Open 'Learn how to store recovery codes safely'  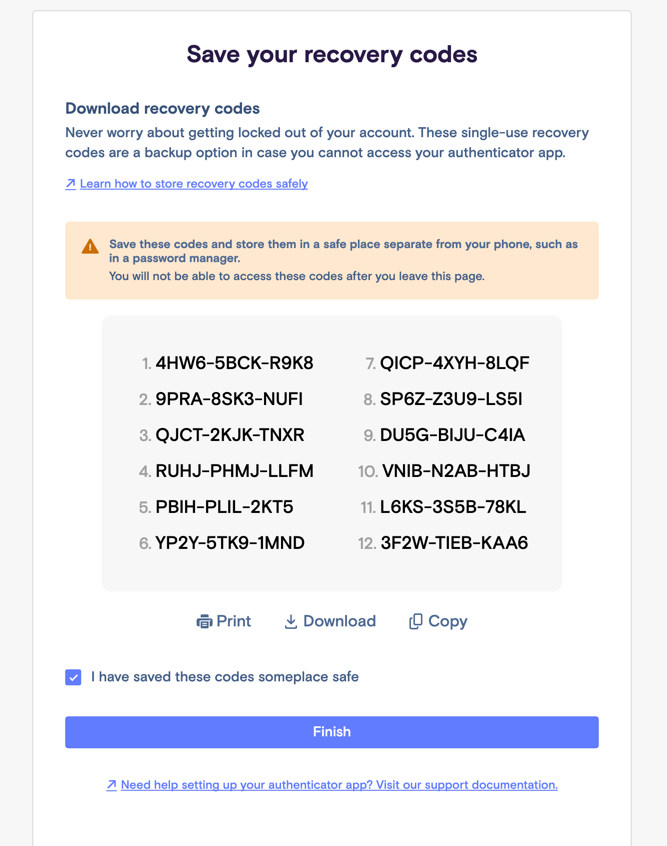(x=194, y=184)
